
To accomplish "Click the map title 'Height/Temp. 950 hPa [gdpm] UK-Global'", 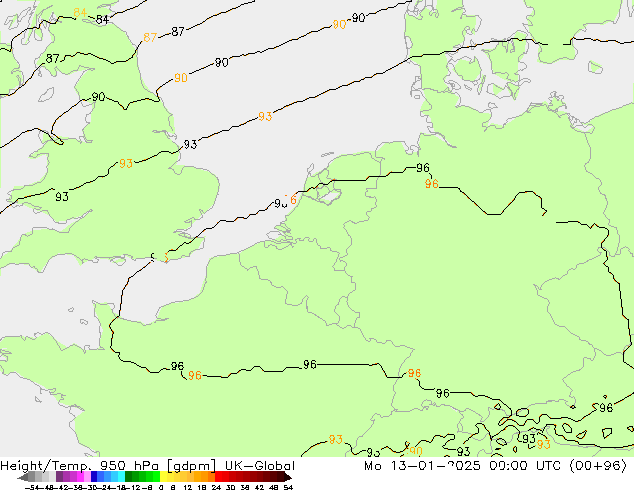I will pos(148,465).
